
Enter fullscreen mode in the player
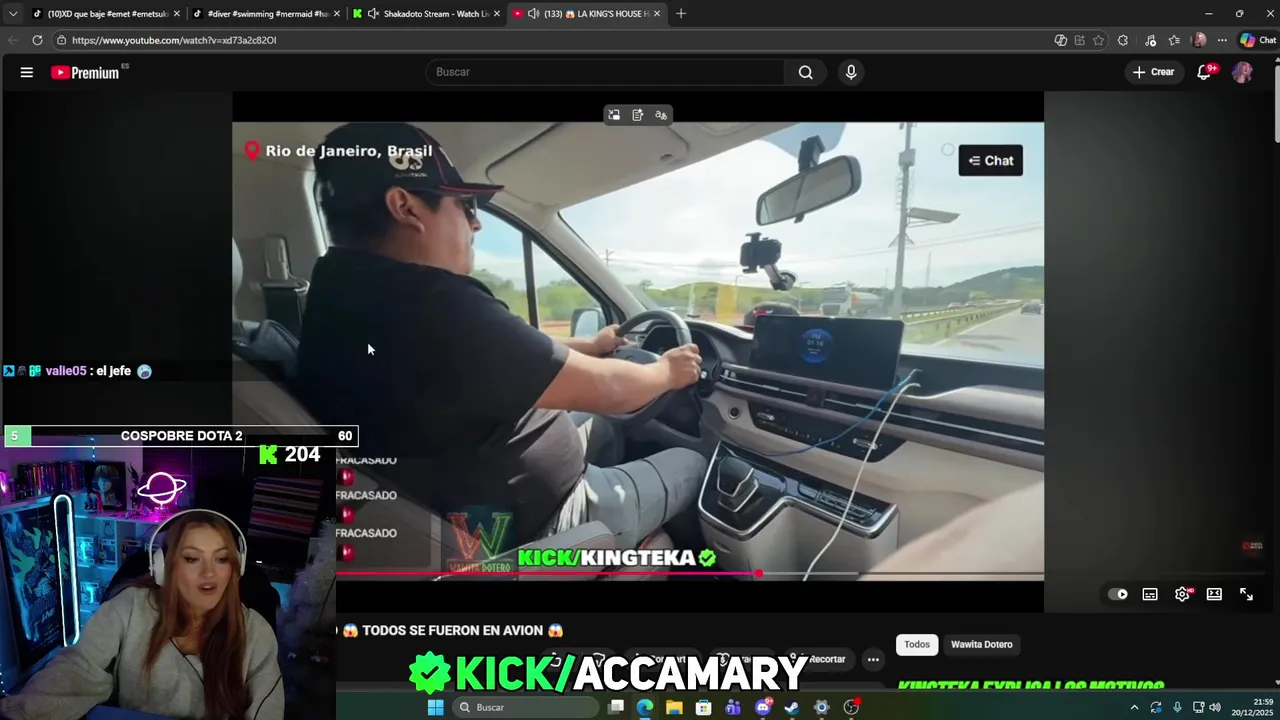pos(1246,594)
